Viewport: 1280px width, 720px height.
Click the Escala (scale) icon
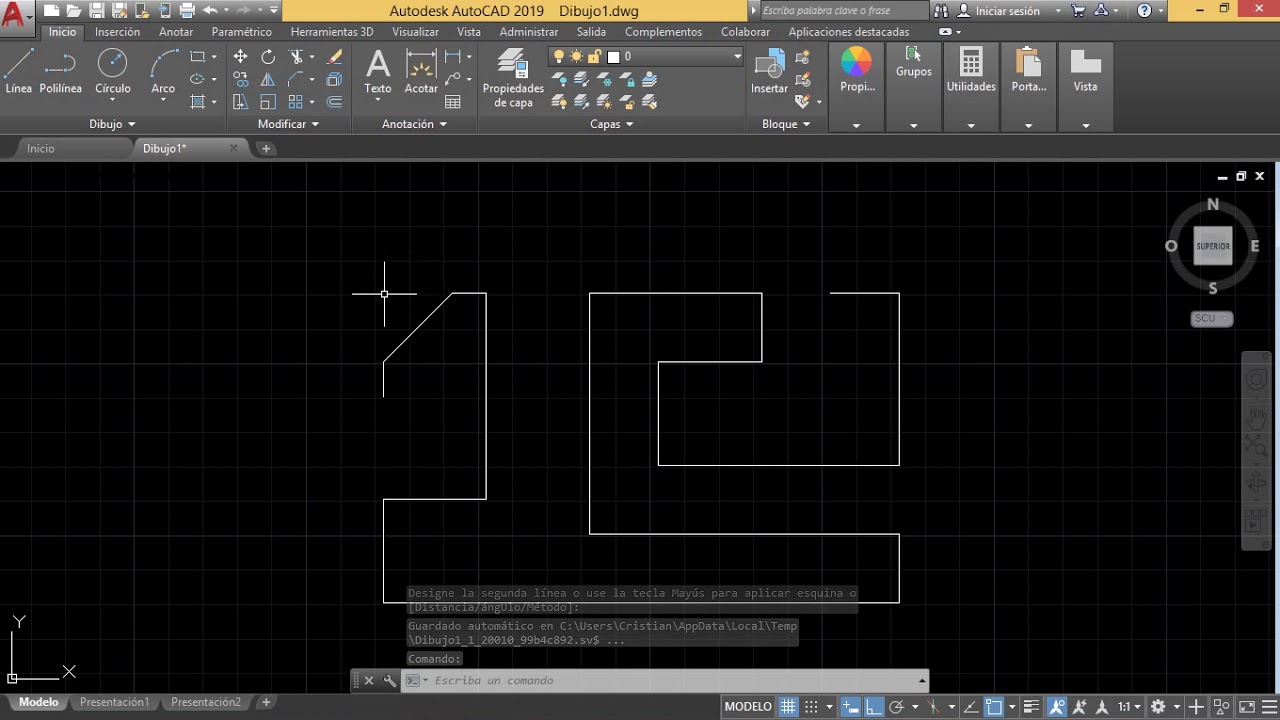tap(268, 101)
